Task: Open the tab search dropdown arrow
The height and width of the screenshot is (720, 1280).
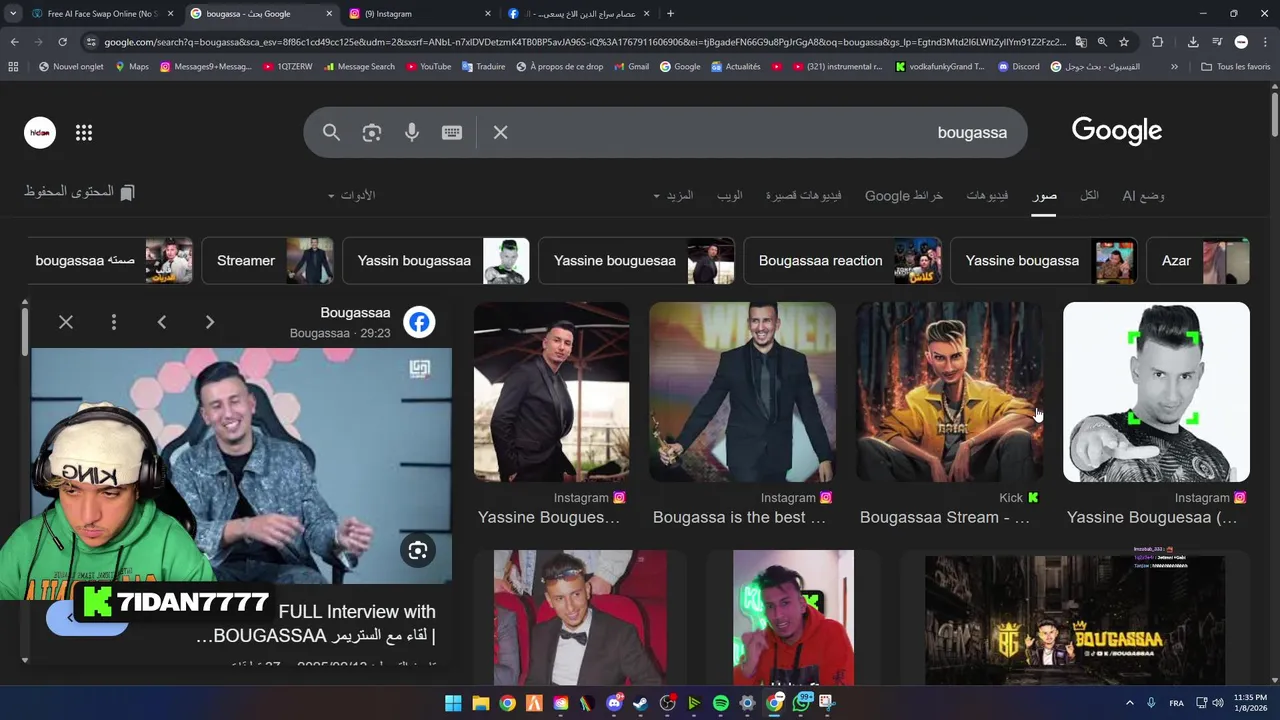Action: tap(12, 14)
